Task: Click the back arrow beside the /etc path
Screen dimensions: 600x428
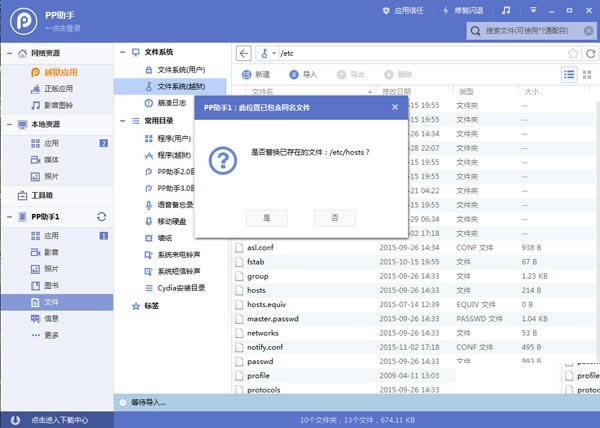Action: point(244,54)
